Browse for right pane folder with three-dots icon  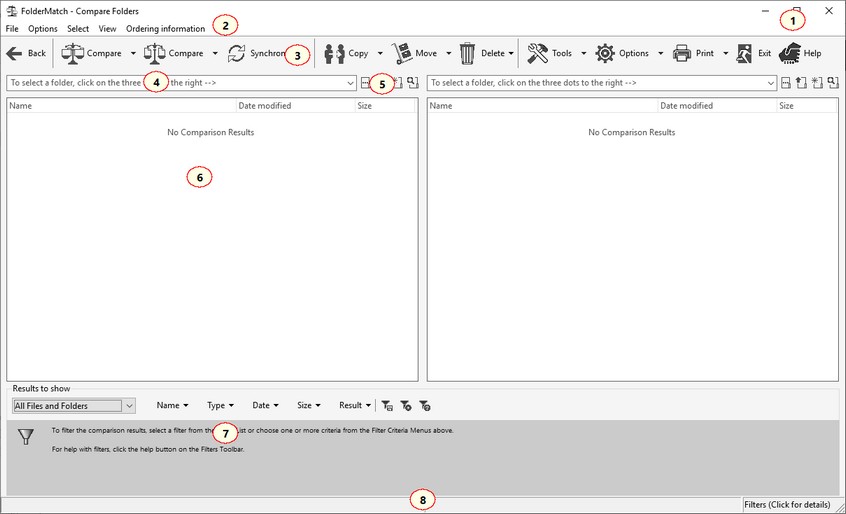(786, 83)
